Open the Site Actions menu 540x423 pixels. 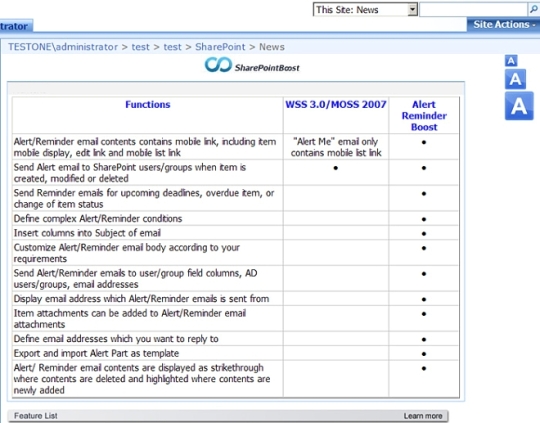(503, 24)
